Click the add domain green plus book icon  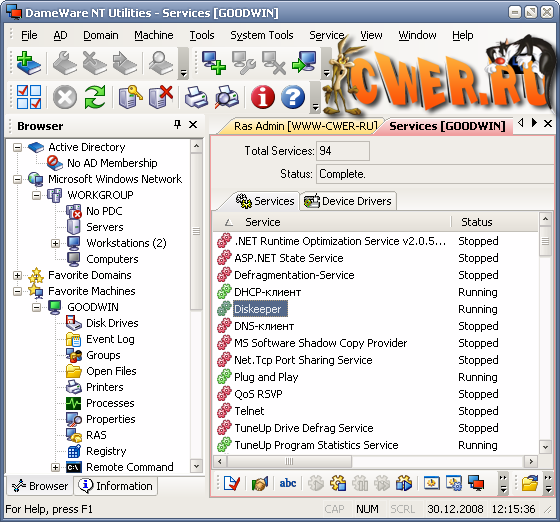pos(29,62)
